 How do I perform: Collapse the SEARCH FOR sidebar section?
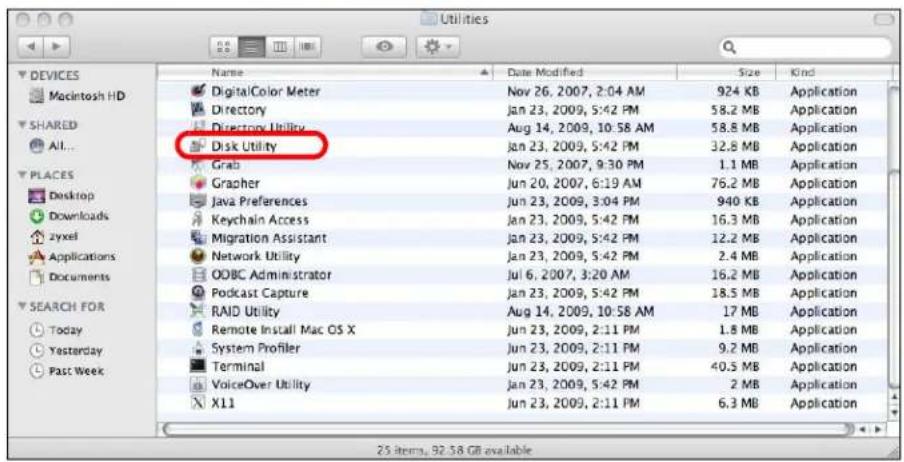[x=22, y=307]
